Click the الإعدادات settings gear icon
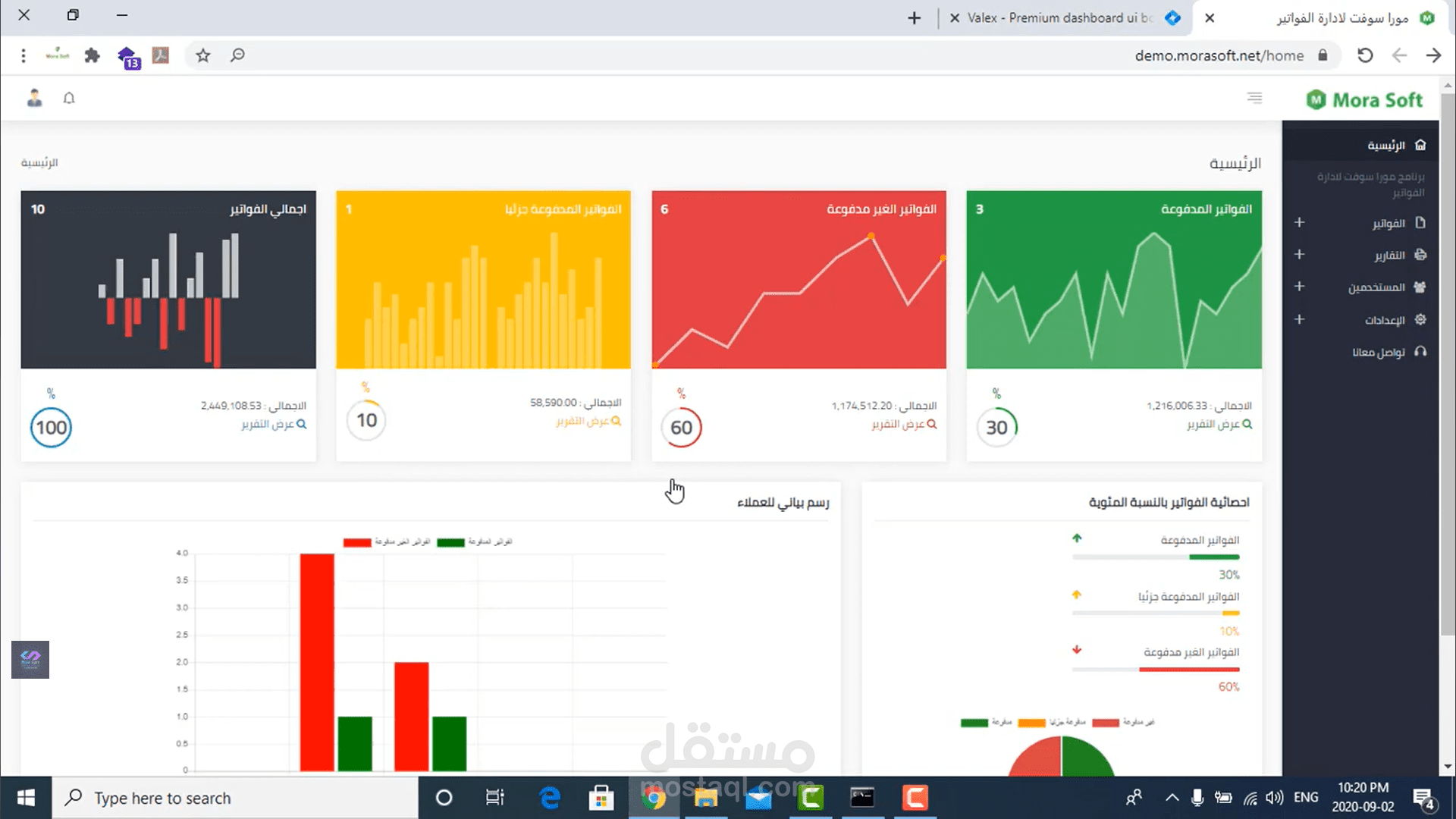 (x=1421, y=319)
